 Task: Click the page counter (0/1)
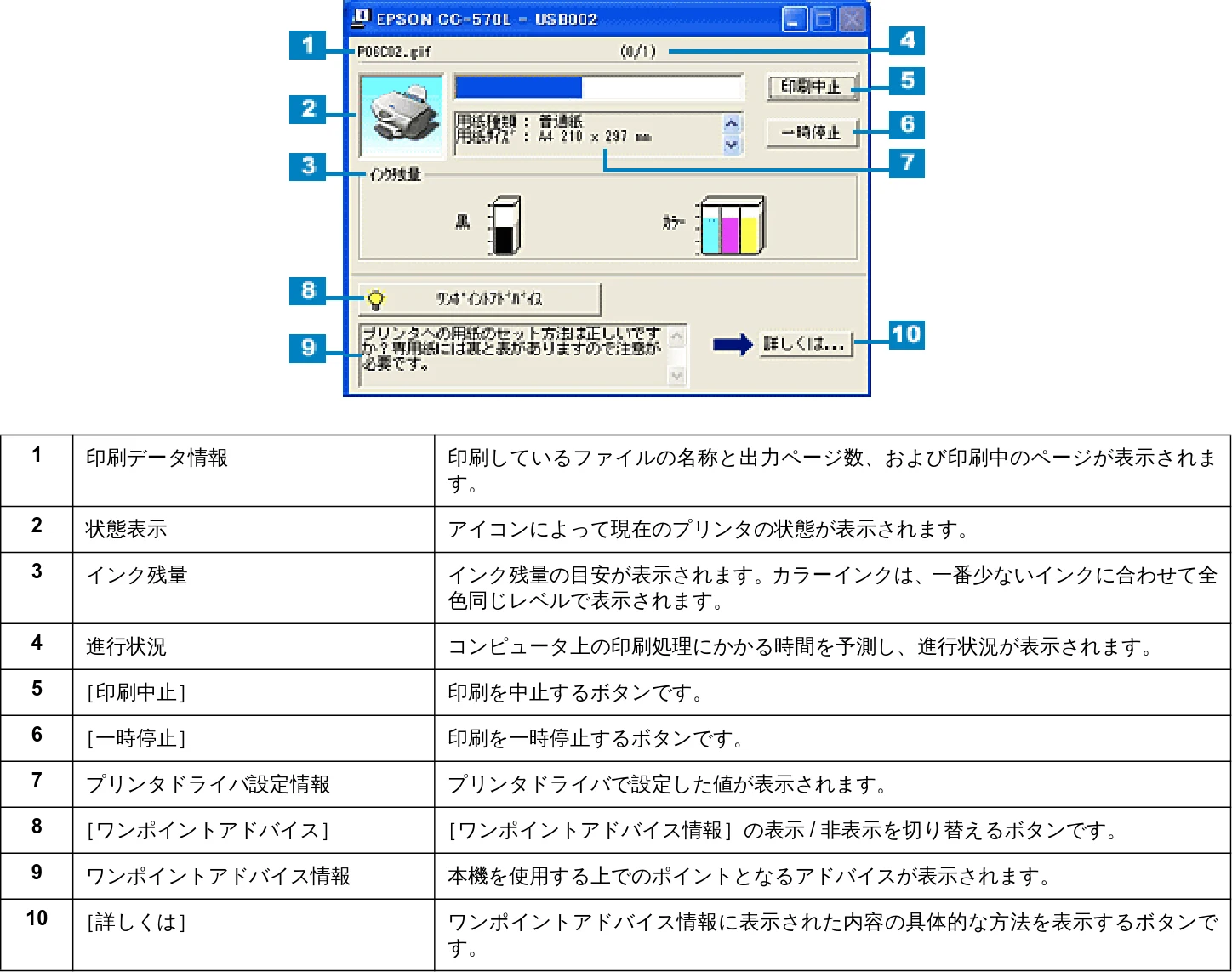click(638, 52)
